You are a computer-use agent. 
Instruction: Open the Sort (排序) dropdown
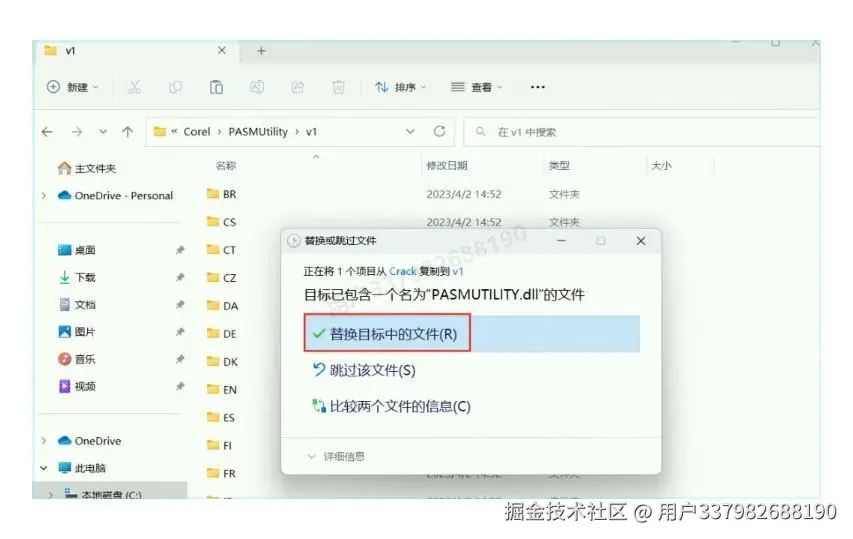pyautogui.click(x=400, y=87)
